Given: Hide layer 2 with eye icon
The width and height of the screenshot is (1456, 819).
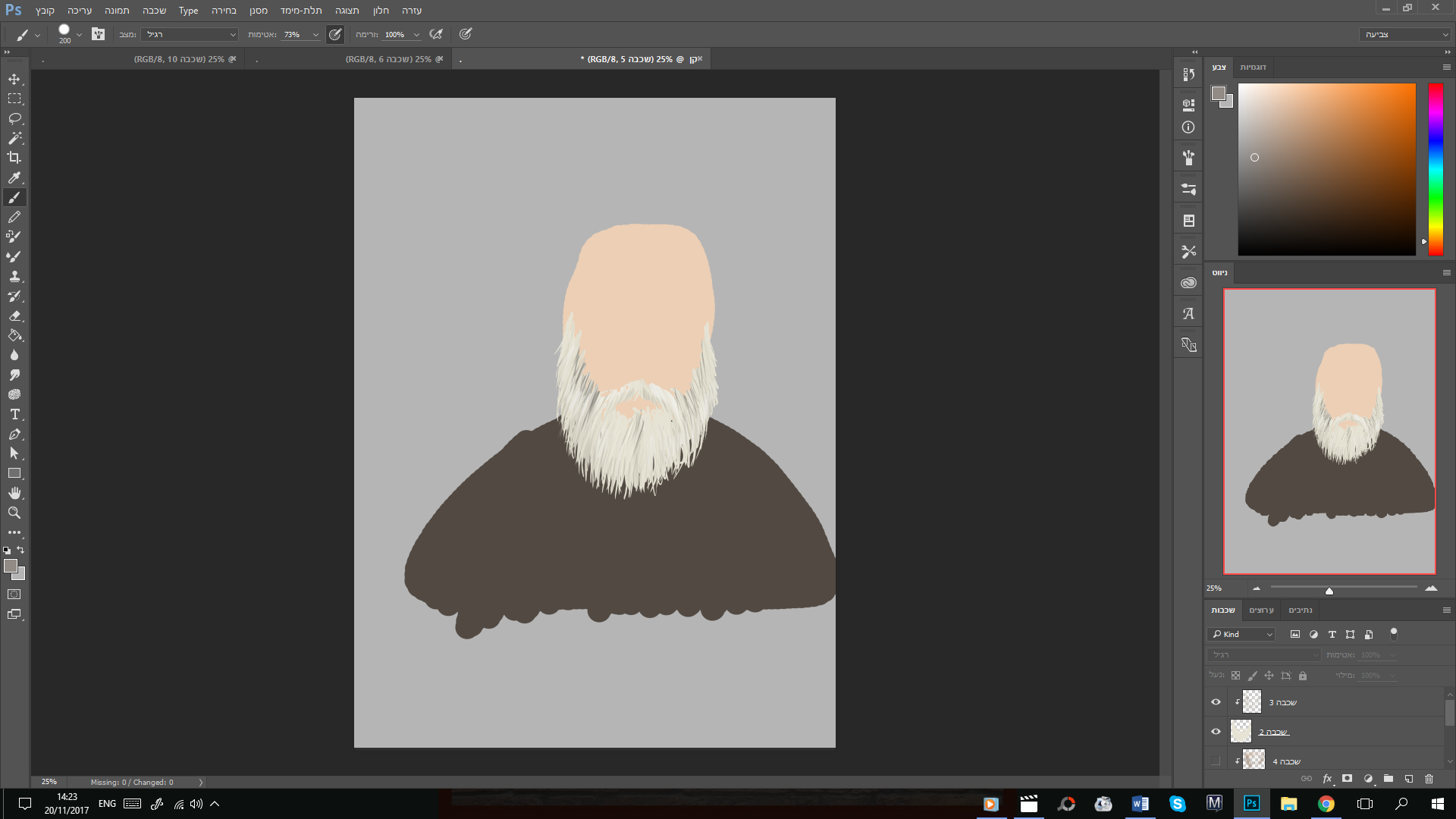Looking at the screenshot, I should [x=1216, y=732].
